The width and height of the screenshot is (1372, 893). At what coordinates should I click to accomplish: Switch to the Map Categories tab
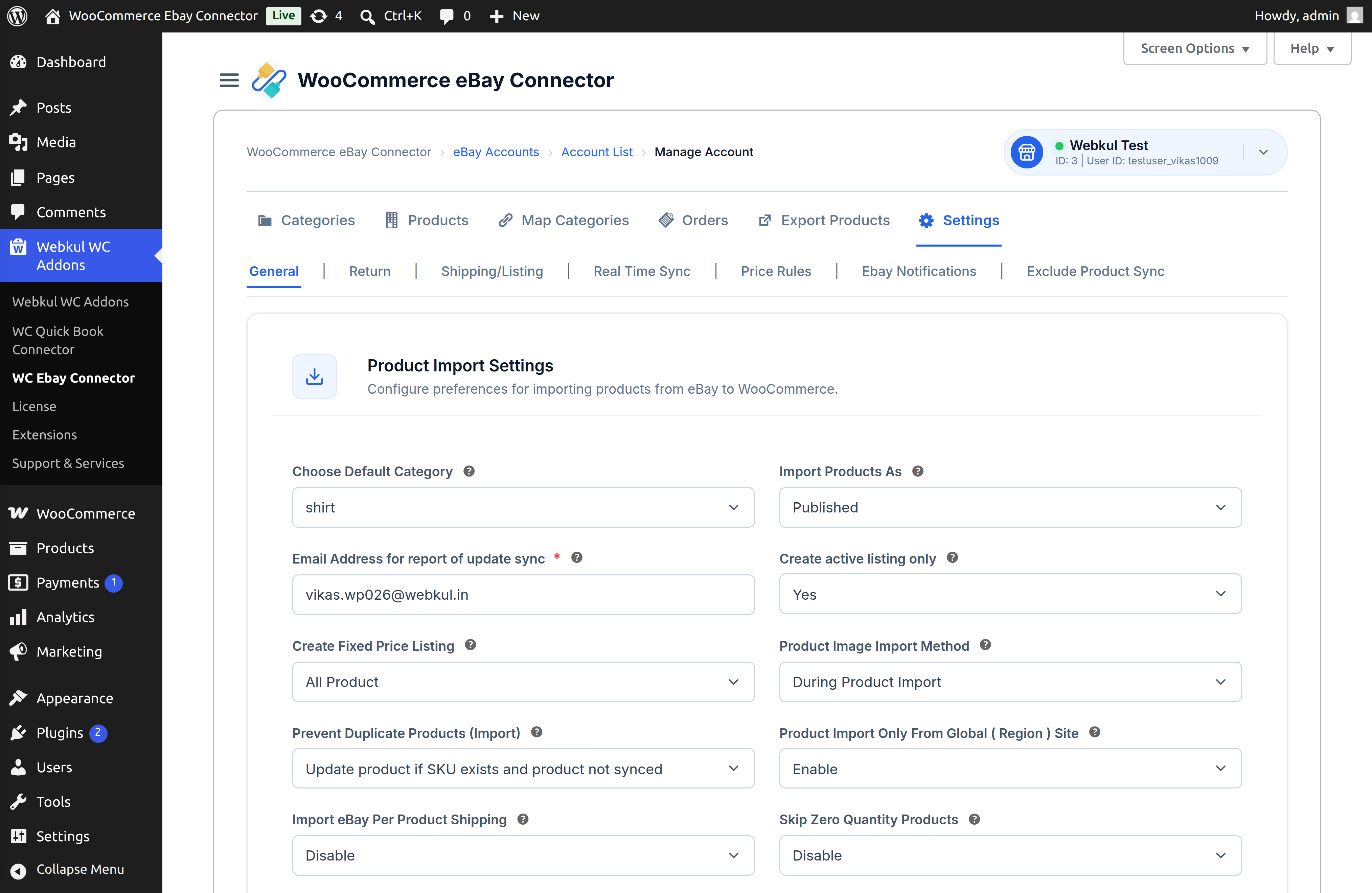tap(563, 220)
